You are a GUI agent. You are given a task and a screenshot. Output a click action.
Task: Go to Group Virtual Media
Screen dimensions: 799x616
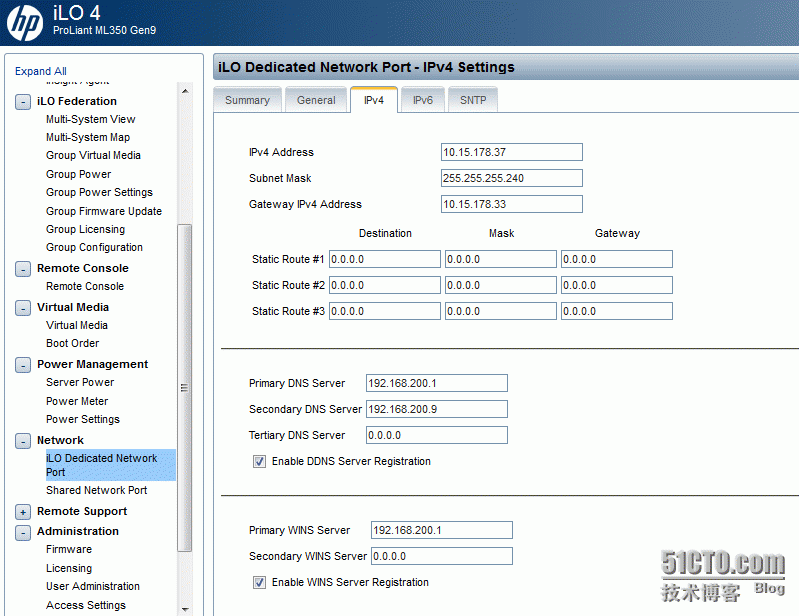(x=93, y=155)
